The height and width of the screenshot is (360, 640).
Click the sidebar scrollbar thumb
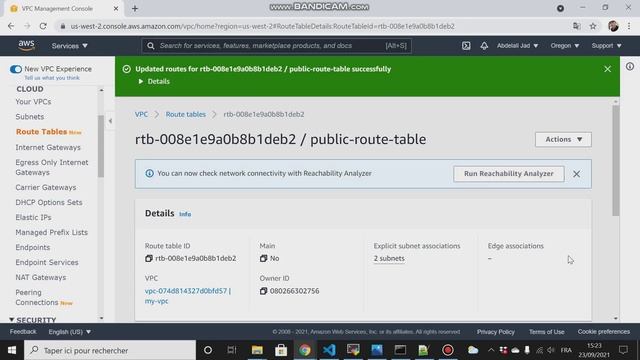[101, 146]
